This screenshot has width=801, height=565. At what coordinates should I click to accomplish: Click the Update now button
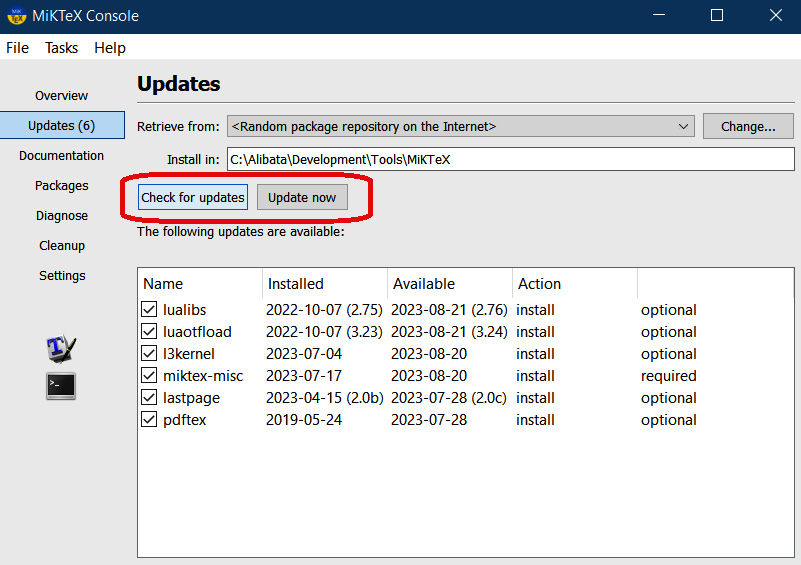point(302,197)
